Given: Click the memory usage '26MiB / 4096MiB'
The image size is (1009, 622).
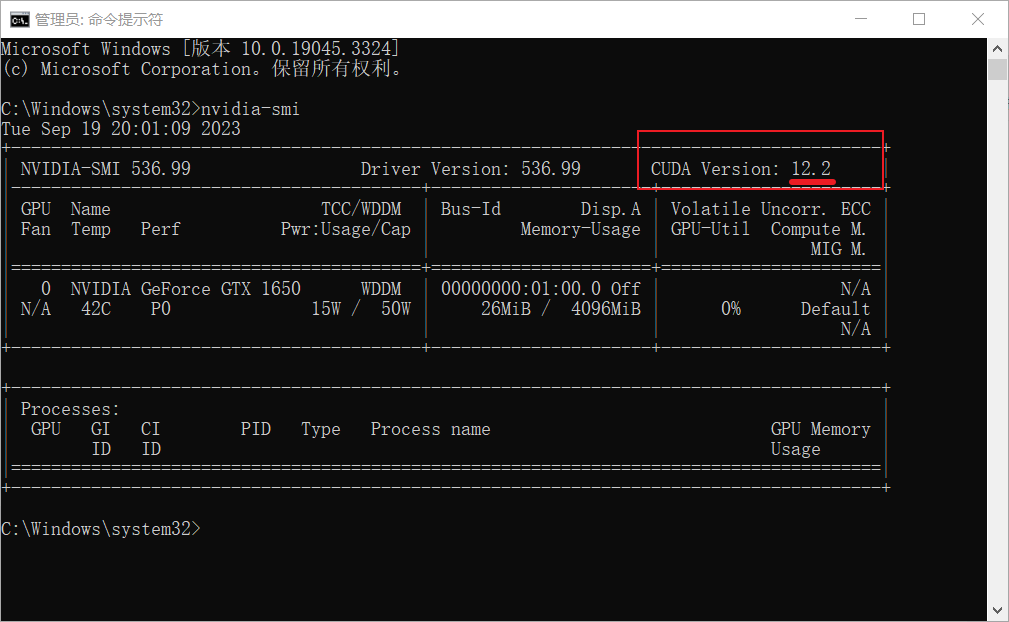Looking at the screenshot, I should (x=561, y=309).
